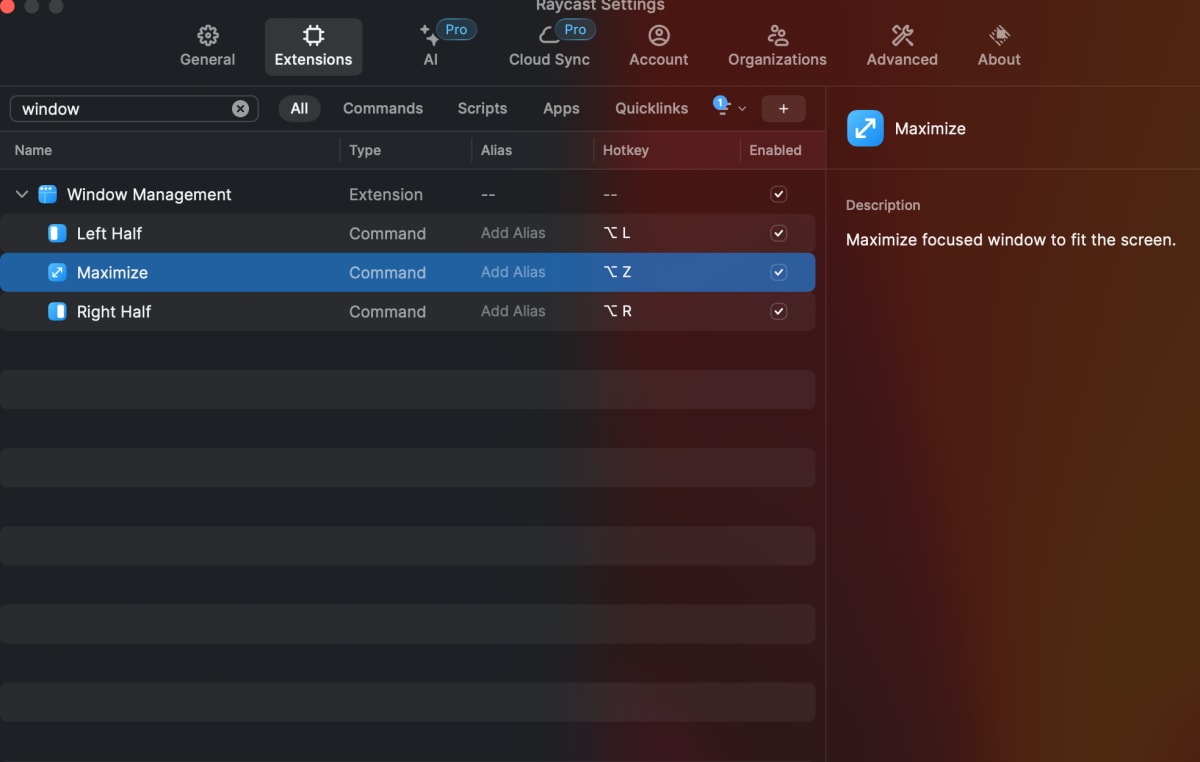Sort by the Name column header
This screenshot has width=1200, height=762.
point(33,150)
